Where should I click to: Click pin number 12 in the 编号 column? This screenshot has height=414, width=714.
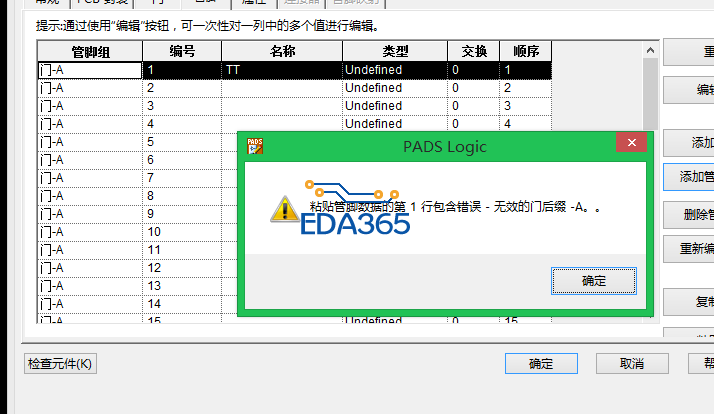coord(182,268)
